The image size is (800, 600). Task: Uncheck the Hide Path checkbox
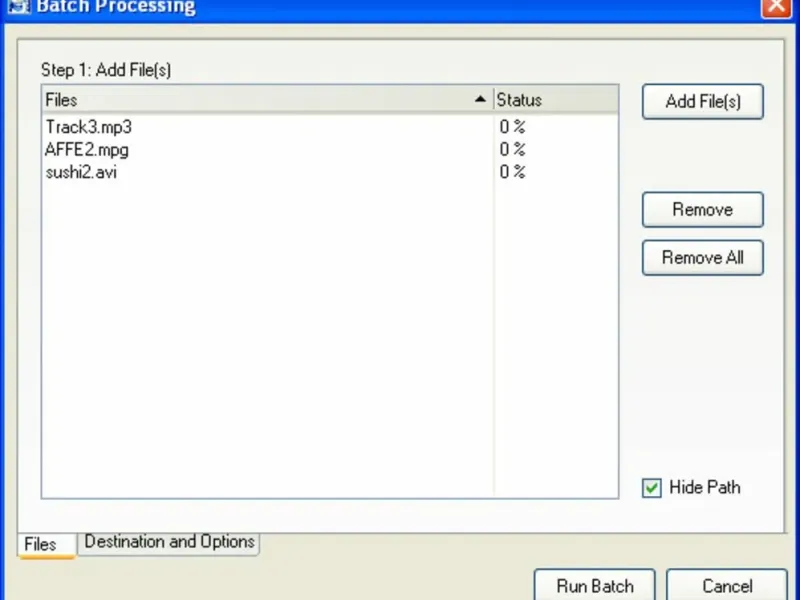(652, 488)
